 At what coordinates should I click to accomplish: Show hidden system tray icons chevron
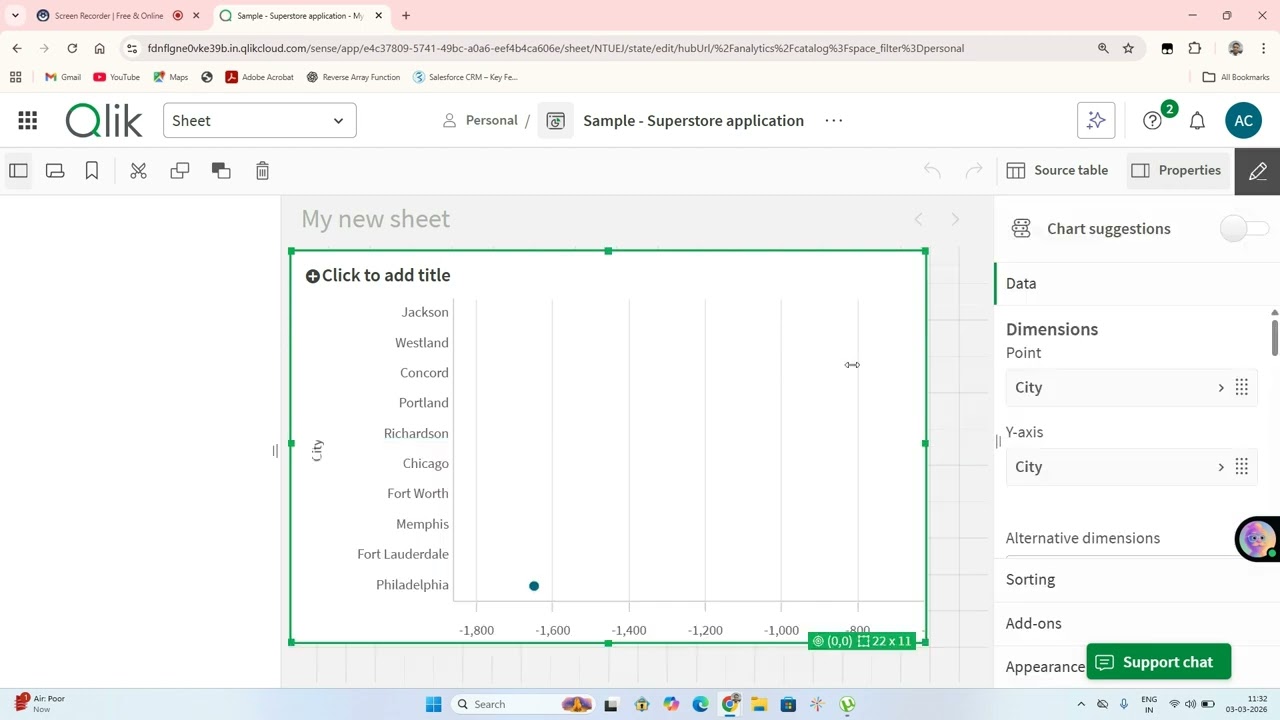(x=1081, y=704)
